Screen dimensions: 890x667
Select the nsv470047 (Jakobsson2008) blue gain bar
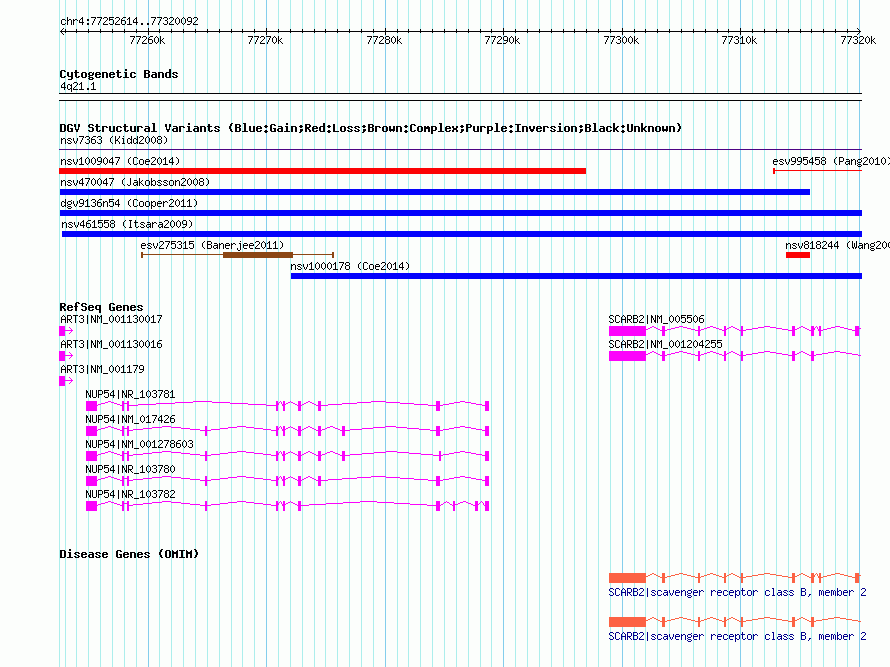tap(435, 192)
